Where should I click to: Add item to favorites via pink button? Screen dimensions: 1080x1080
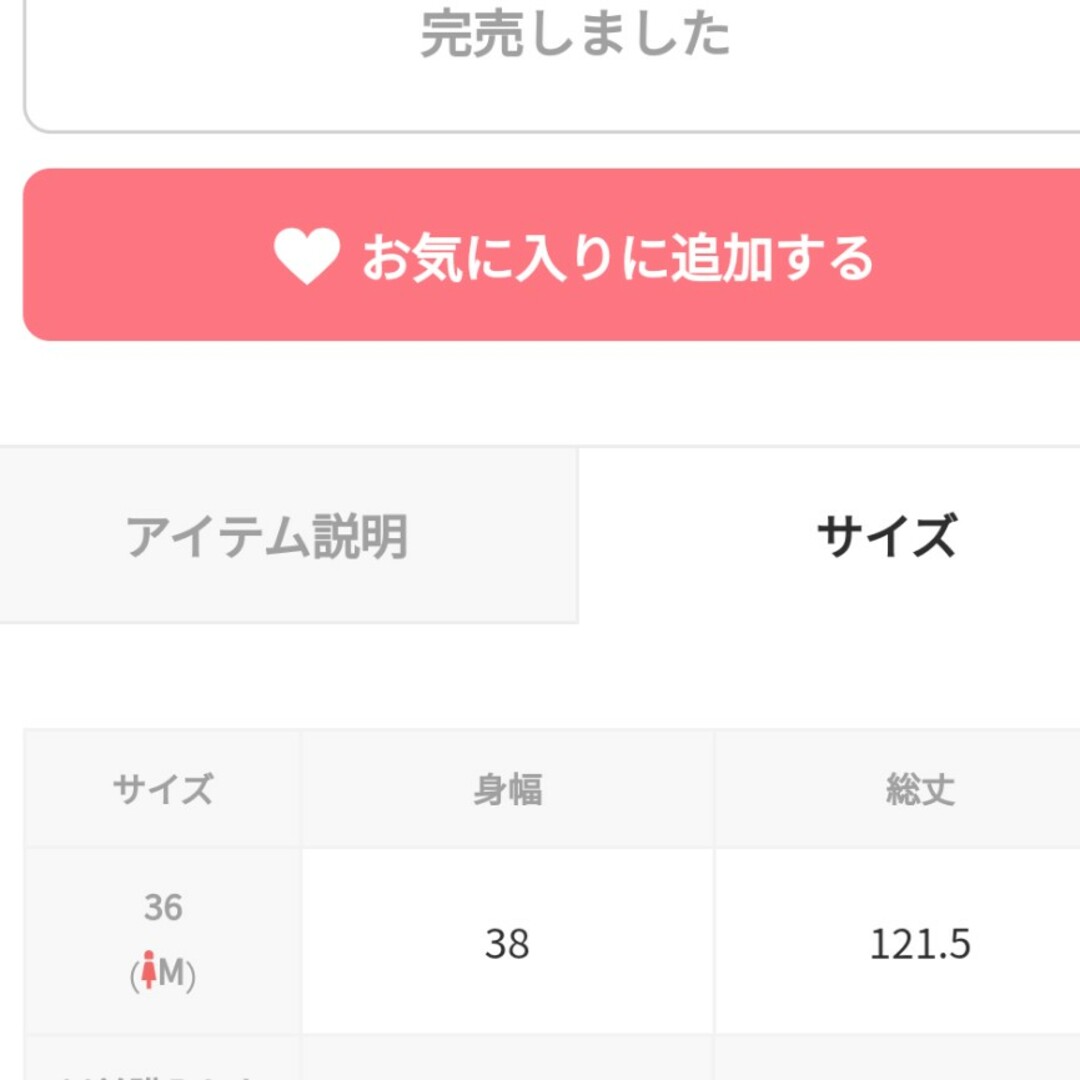coord(551,254)
